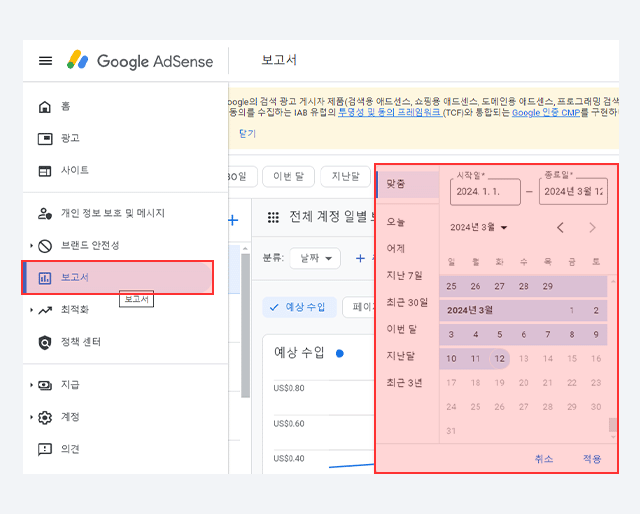The height and width of the screenshot is (514, 640).
Task: Click the 시작일 date input field
Action: pyautogui.click(x=485, y=191)
